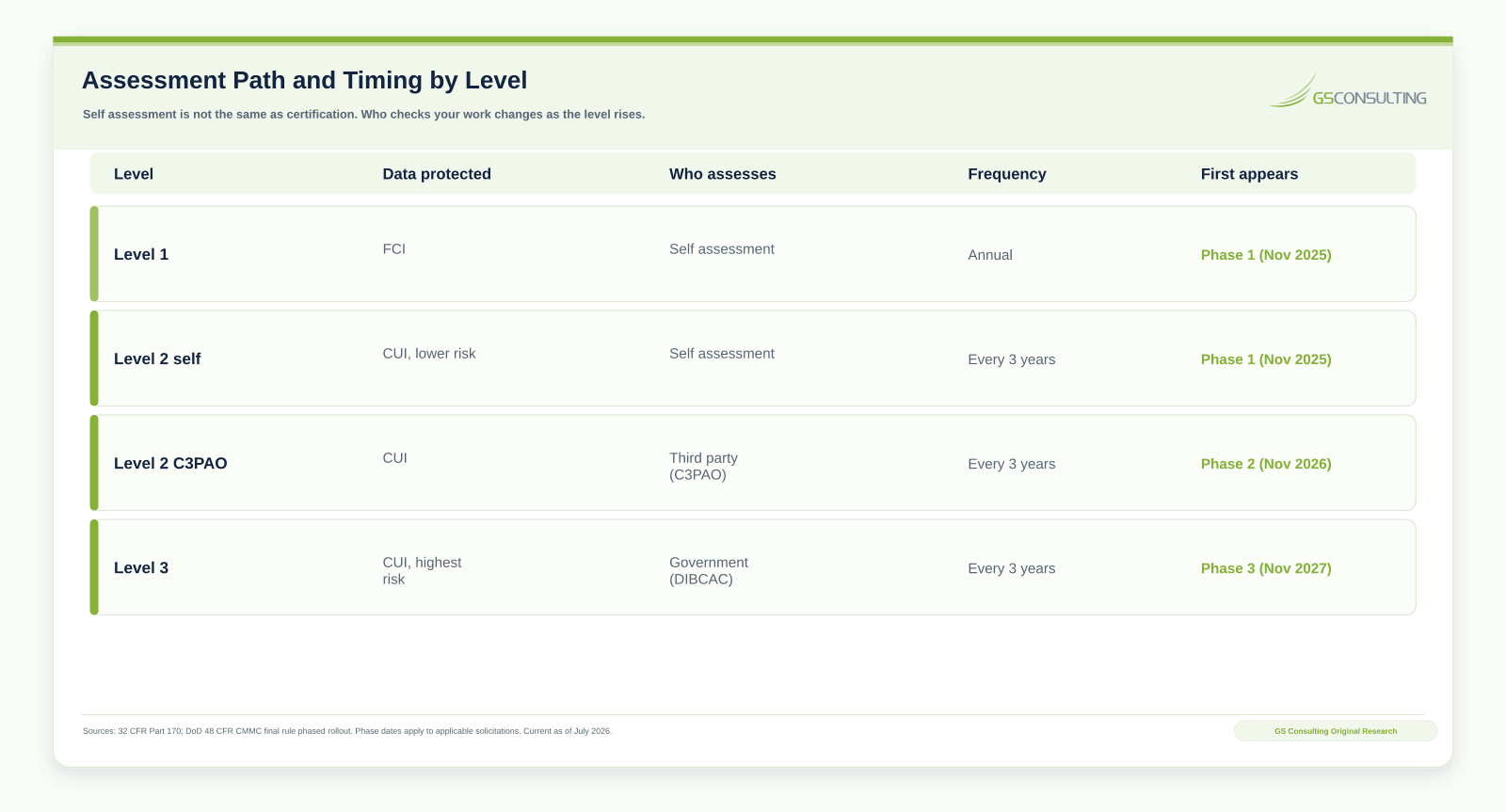Click Phase 1 (Nov 2025) in Level 1 row
Screen dimensions: 1506x812
pyautogui.click(x=1266, y=255)
